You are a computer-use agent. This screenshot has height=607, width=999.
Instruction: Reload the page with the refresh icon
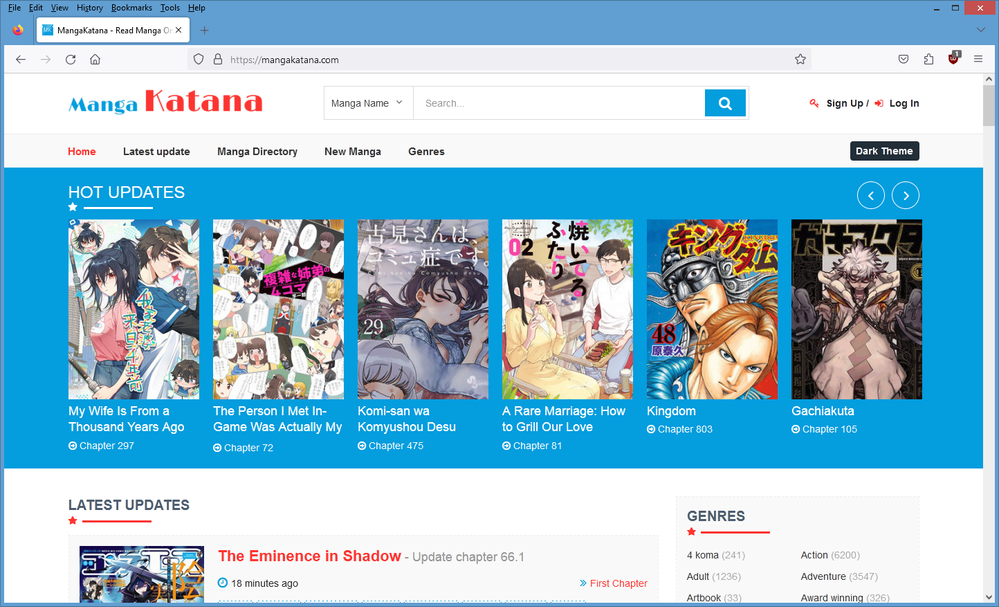pos(70,59)
